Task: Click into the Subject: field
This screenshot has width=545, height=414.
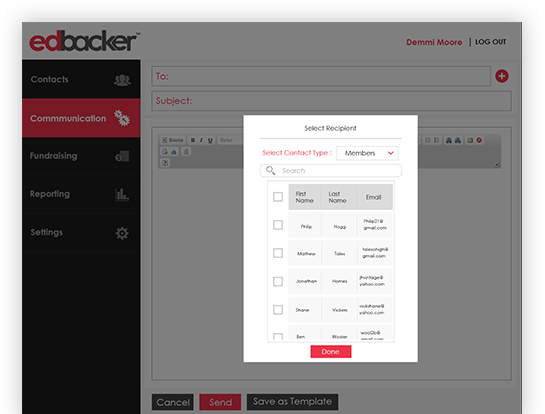Action: [331, 101]
